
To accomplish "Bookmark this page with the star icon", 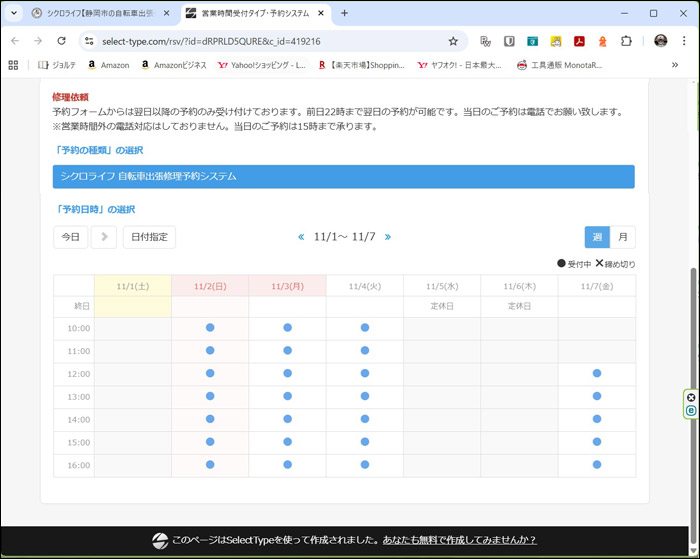I will pos(453,41).
